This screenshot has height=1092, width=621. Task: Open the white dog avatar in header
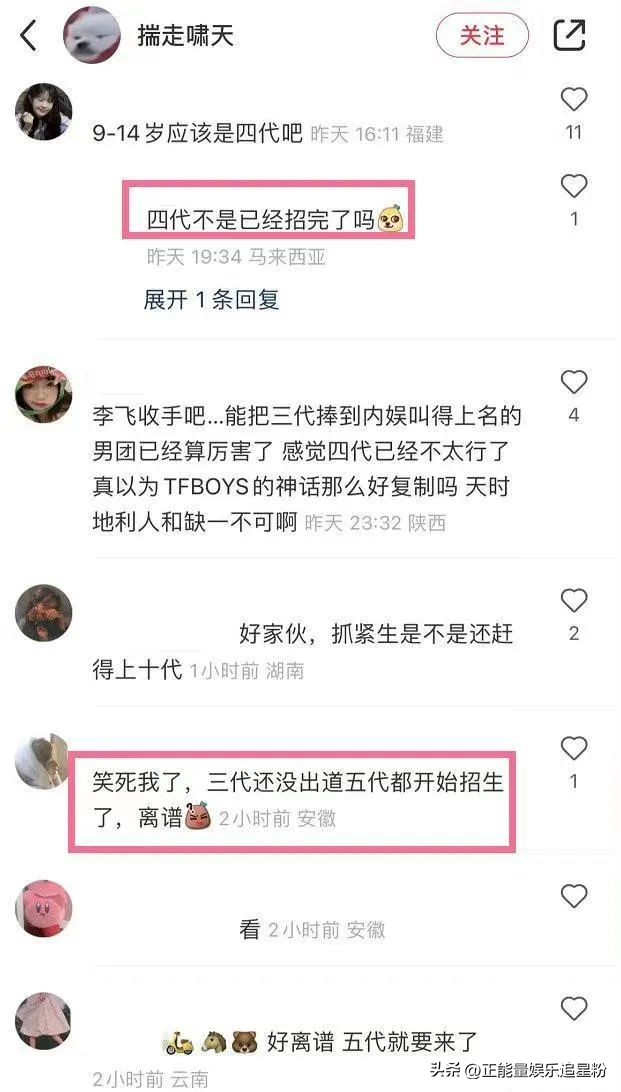93,35
